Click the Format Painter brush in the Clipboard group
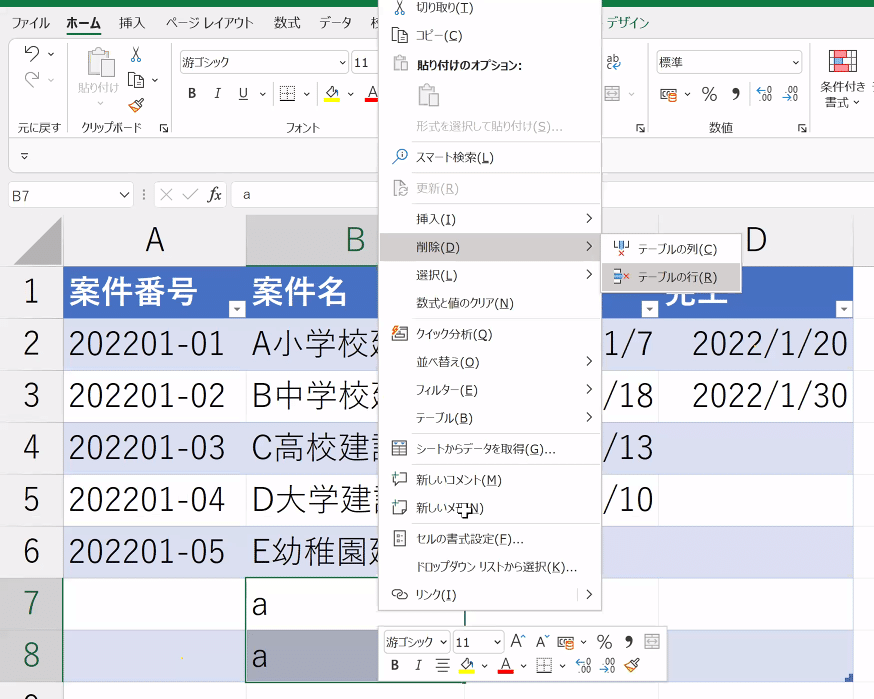Image resolution: width=874 pixels, height=699 pixels. click(x=135, y=106)
